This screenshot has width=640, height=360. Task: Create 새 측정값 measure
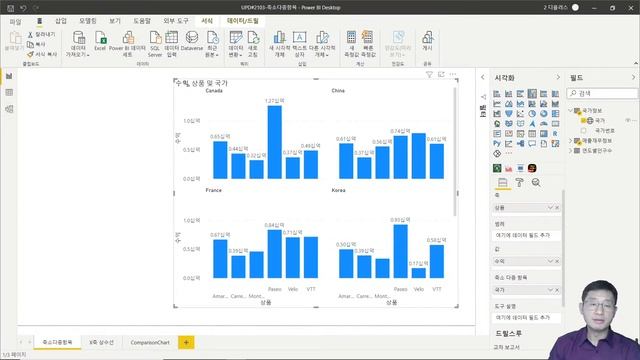(351, 44)
